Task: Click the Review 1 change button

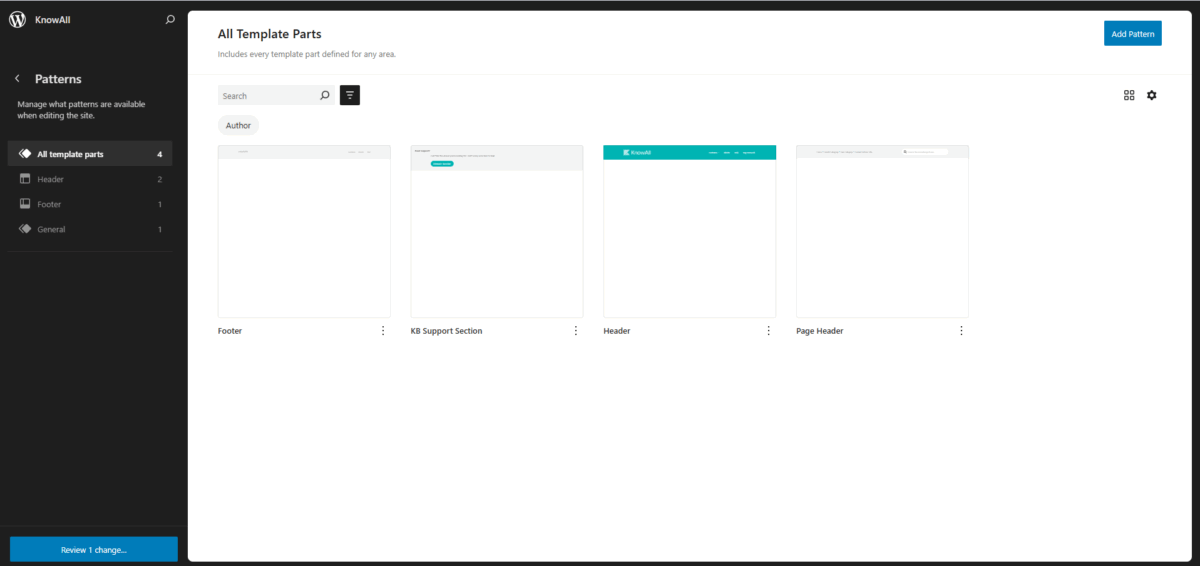Action: tap(94, 549)
